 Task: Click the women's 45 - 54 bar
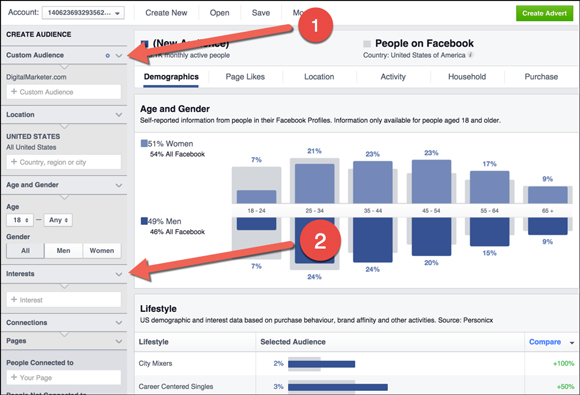431,181
